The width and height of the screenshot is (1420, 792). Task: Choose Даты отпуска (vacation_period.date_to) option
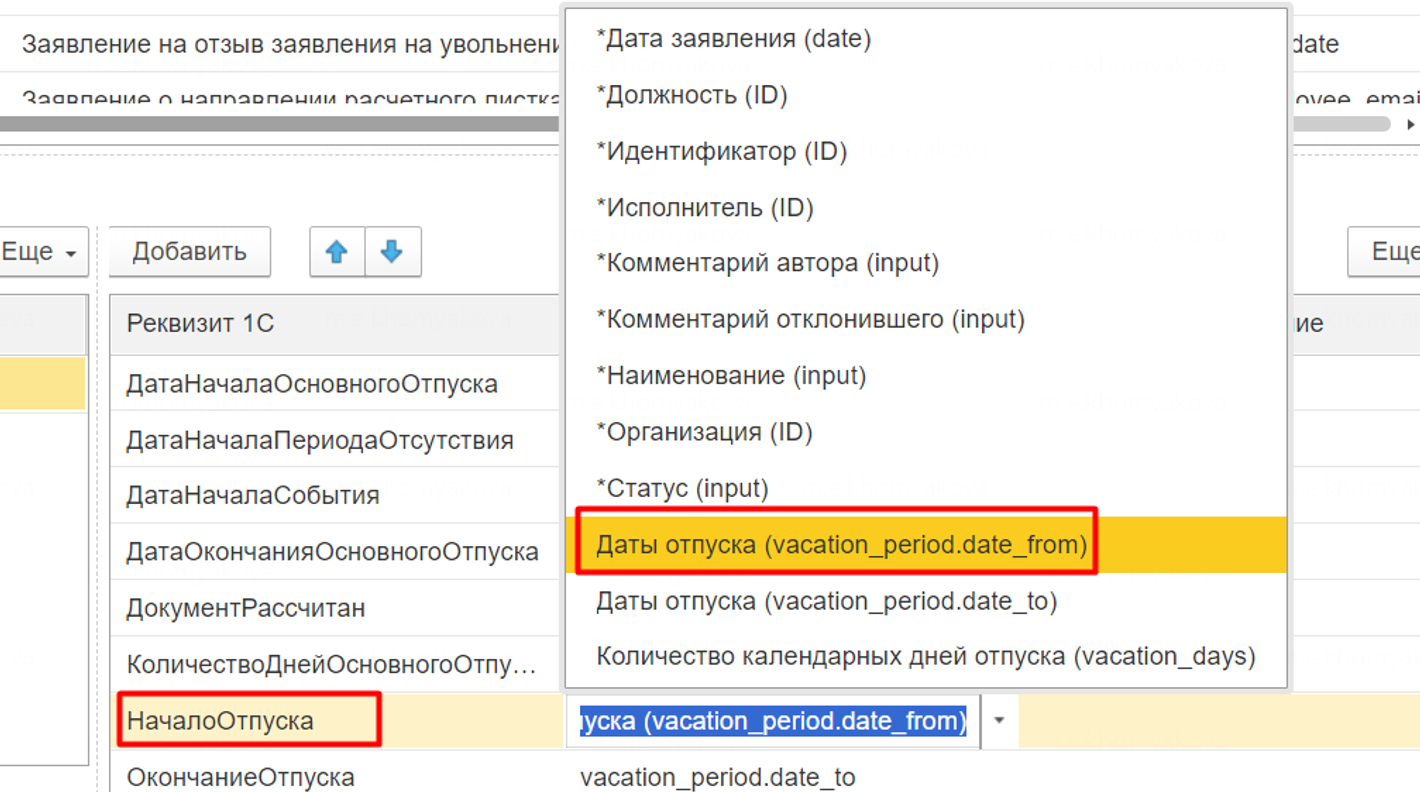tap(826, 601)
